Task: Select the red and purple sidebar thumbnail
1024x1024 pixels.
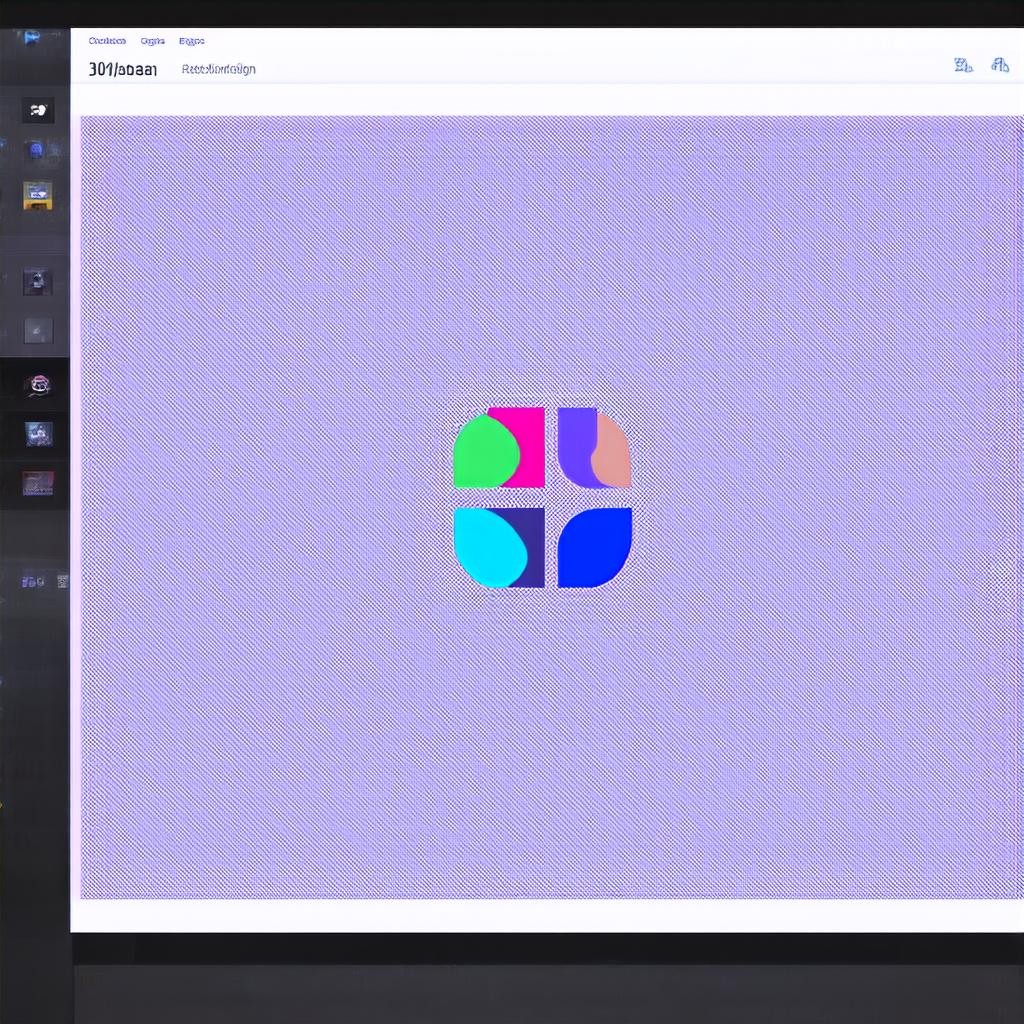Action: click(x=38, y=484)
